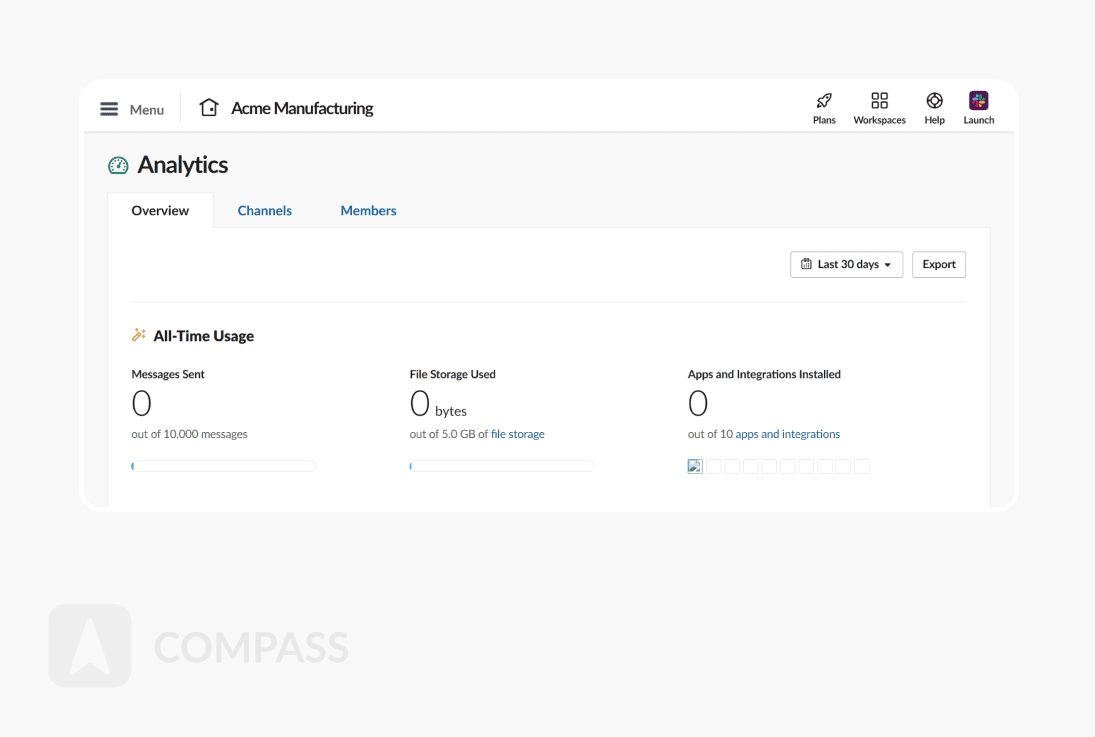Click the Messages Sent progress bar
The image size is (1095, 737).
point(224,466)
